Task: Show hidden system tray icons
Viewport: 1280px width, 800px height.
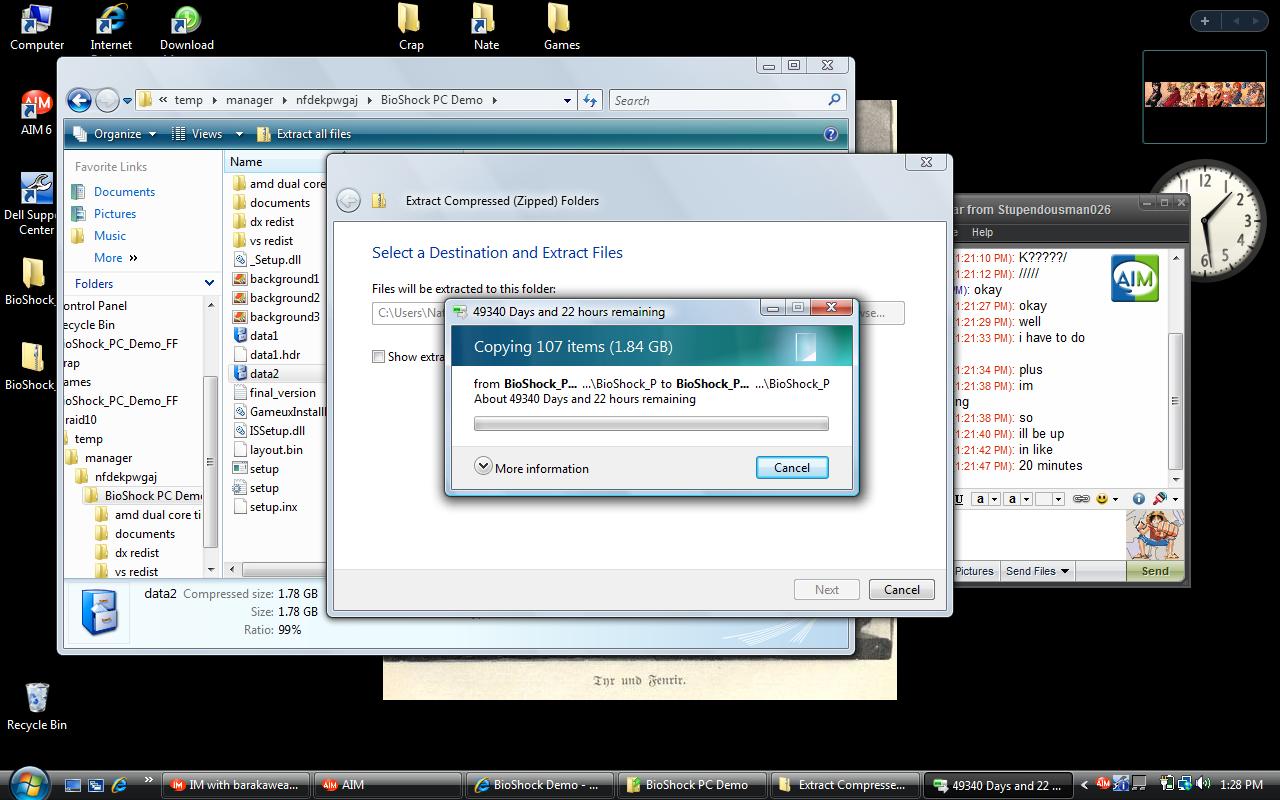Action: 1084,784
